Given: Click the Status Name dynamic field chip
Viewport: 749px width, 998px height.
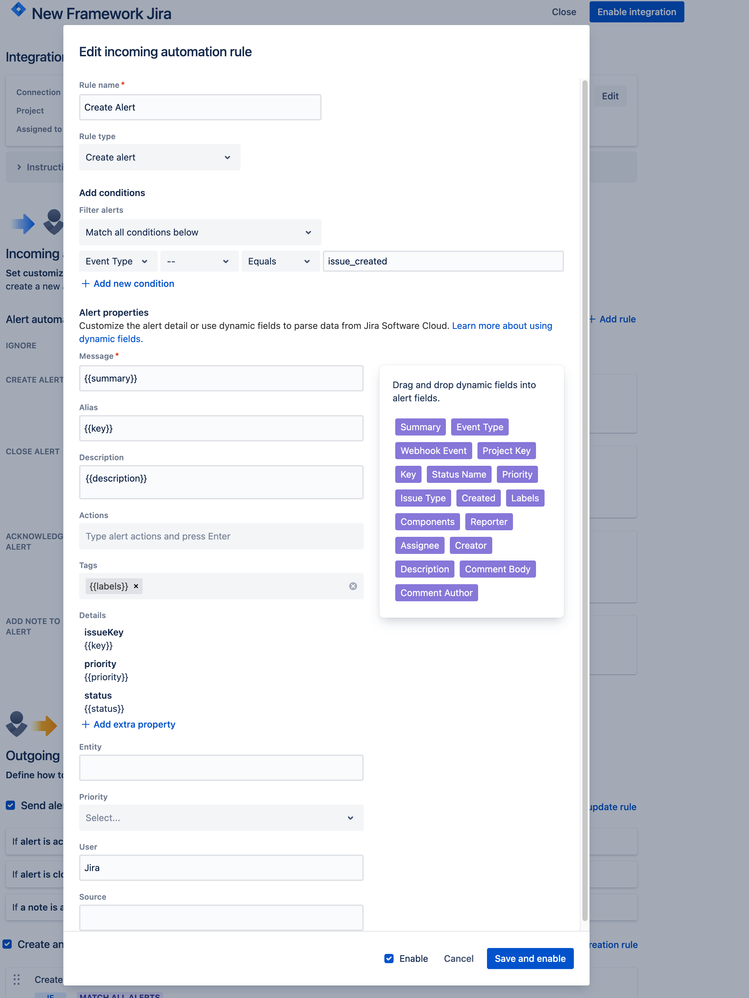Looking at the screenshot, I should point(459,474).
